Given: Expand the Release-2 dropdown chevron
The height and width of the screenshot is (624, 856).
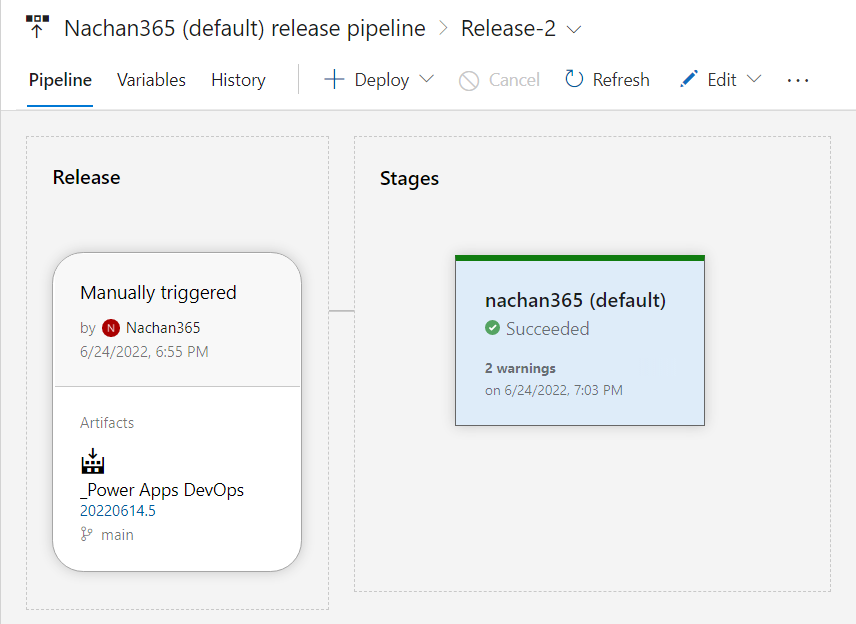Looking at the screenshot, I should click(x=574, y=29).
